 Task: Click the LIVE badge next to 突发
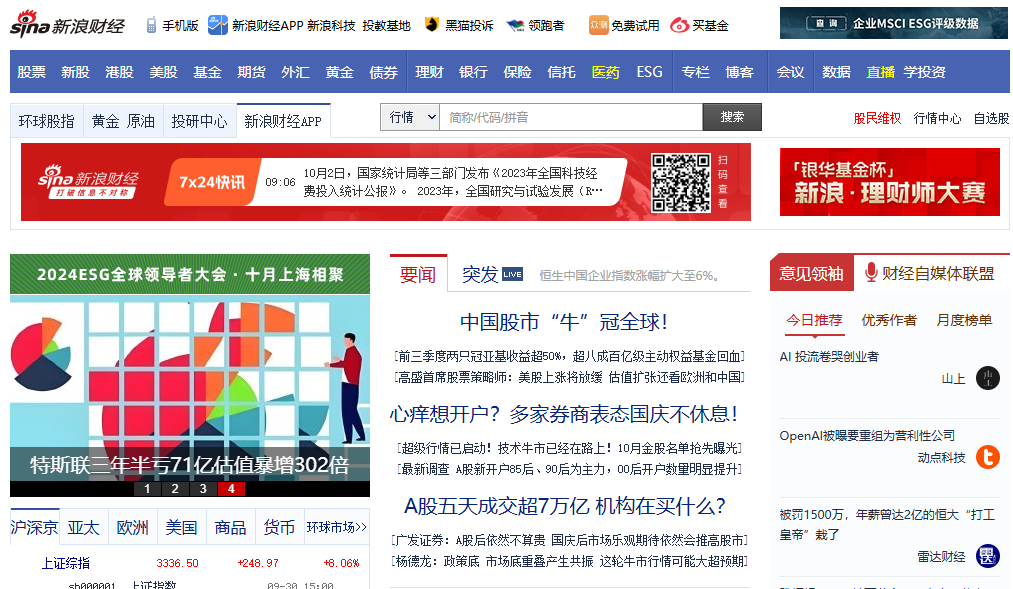point(512,274)
